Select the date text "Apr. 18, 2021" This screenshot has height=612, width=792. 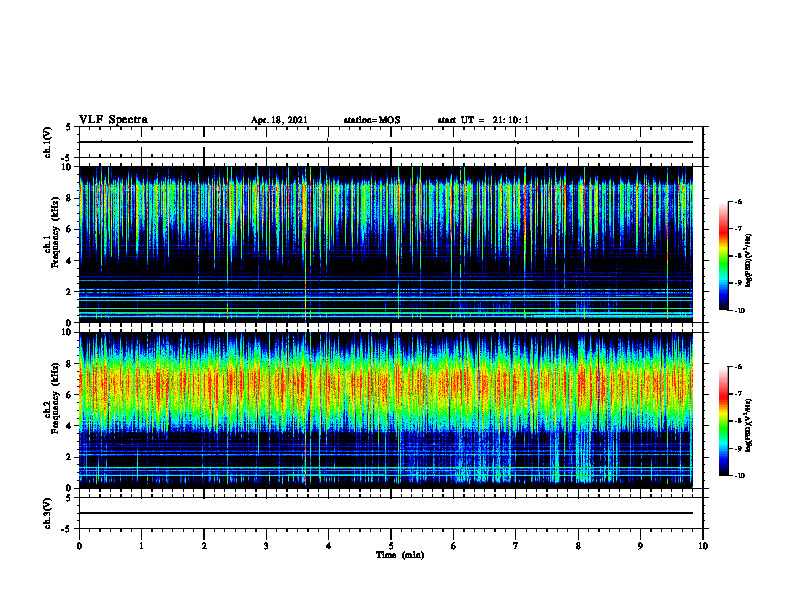(x=279, y=120)
